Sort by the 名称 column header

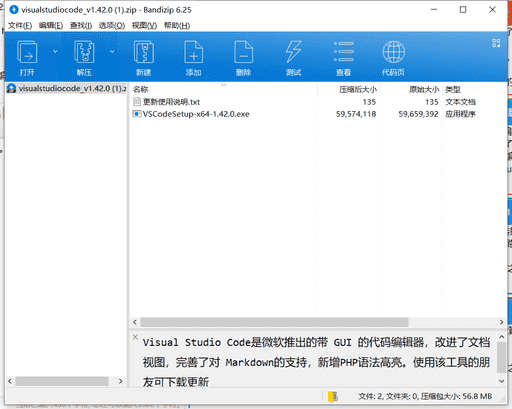pos(224,89)
